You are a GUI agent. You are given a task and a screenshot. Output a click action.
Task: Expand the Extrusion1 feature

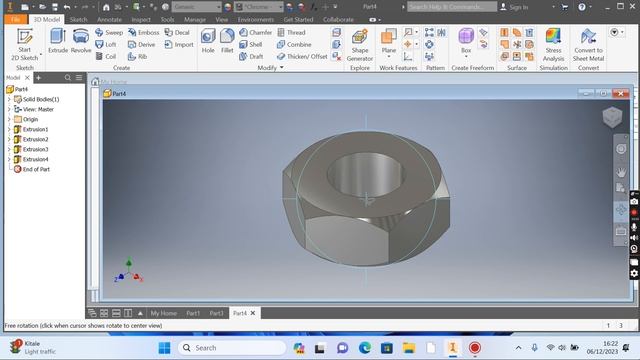(x=9, y=129)
